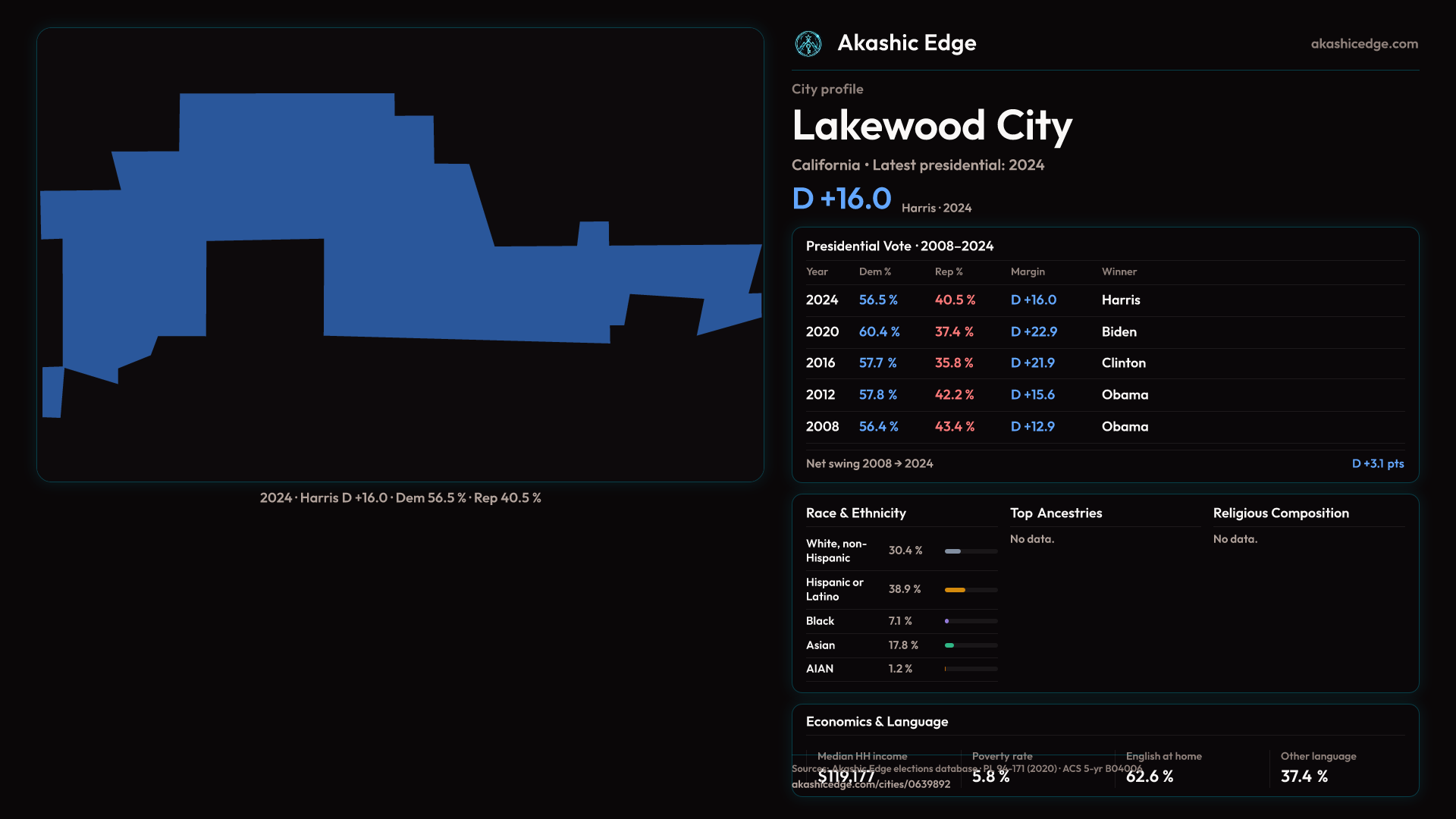Viewport: 1456px width, 819px height.
Task: Click the Dem % column header
Action: pyautogui.click(x=874, y=271)
